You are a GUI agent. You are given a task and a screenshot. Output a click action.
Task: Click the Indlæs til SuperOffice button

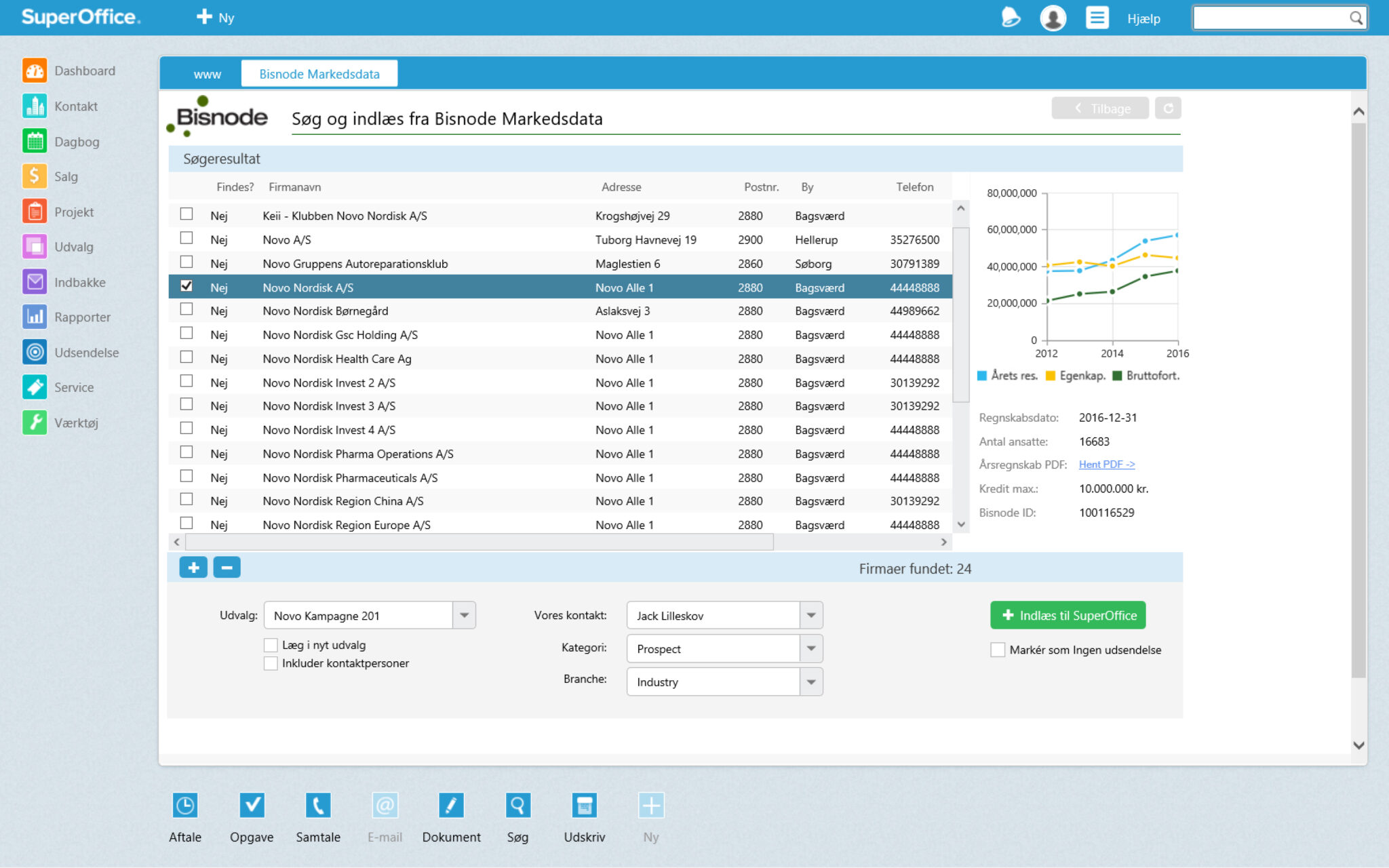click(x=1068, y=615)
